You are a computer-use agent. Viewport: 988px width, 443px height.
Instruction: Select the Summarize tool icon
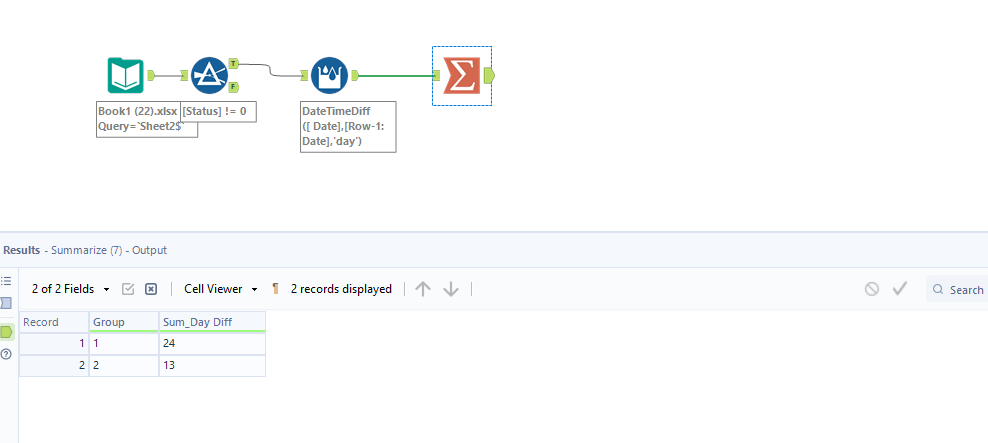tap(462, 76)
